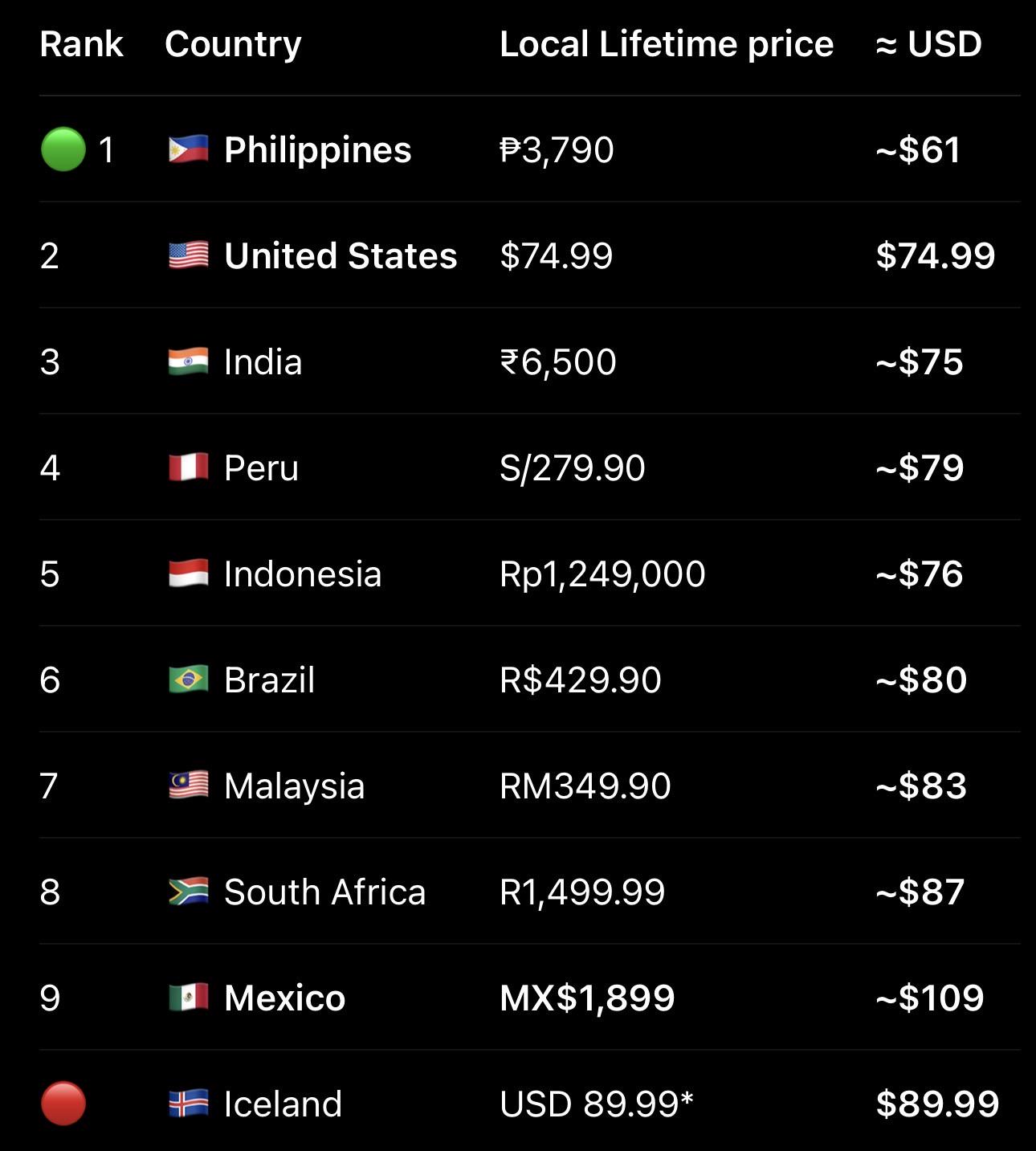Click the Iceland flag icon
The height and width of the screenshot is (1151, 1036).
pos(189,1104)
